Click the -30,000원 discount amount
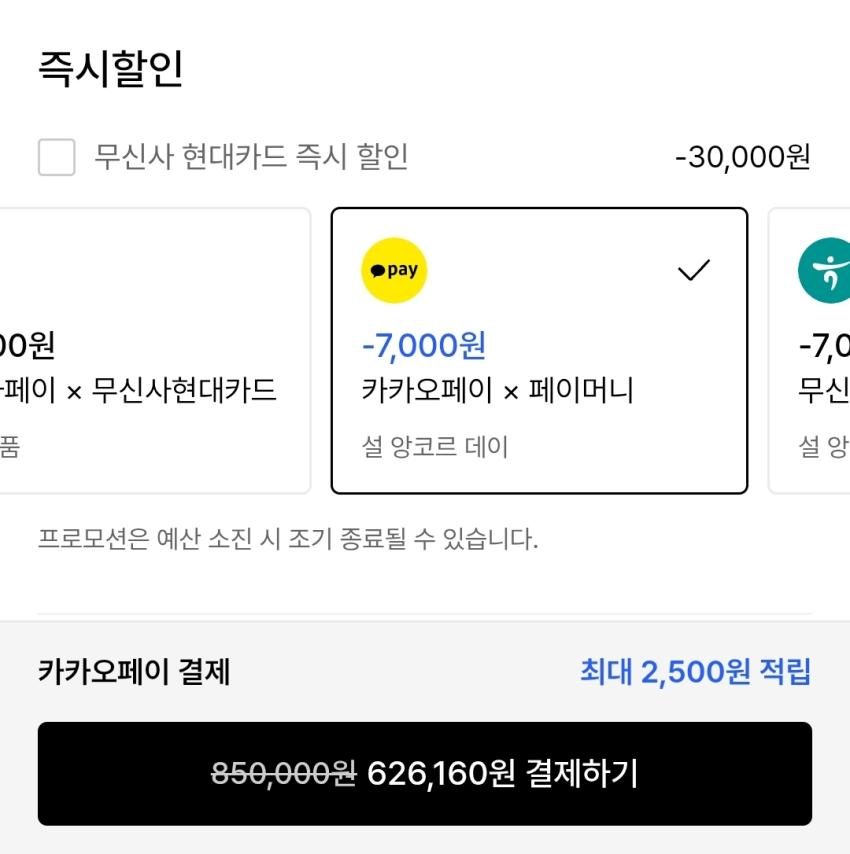This screenshot has width=850, height=854. (742, 157)
